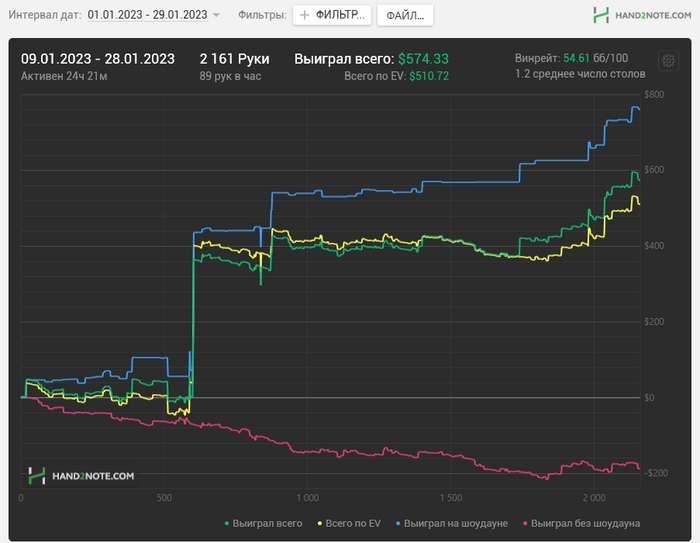Screen dimensions: 700x543
Task: Click the $600 y-axis label
Action: coord(654,170)
